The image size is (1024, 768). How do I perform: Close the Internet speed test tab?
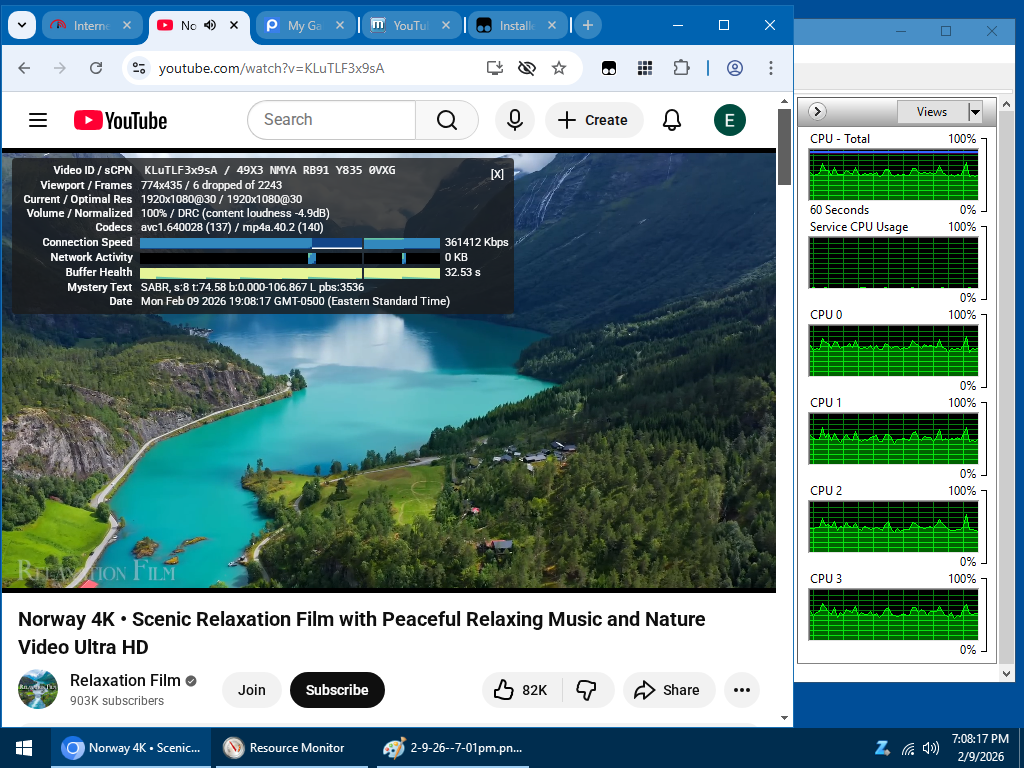[127, 25]
